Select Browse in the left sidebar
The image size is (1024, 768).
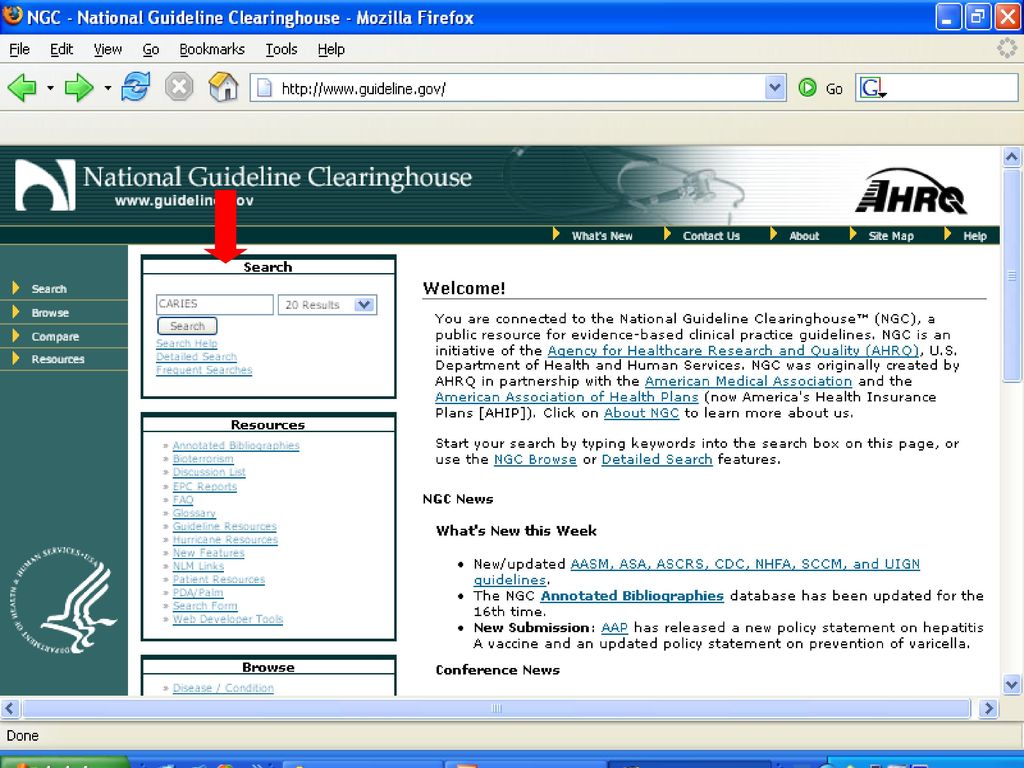point(50,313)
